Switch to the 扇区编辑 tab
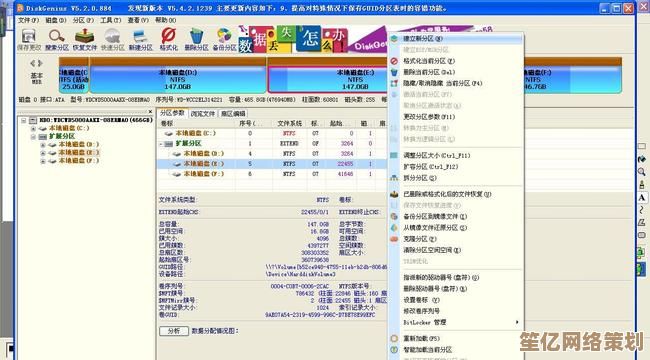The height and width of the screenshot is (360, 650). [x=233, y=114]
